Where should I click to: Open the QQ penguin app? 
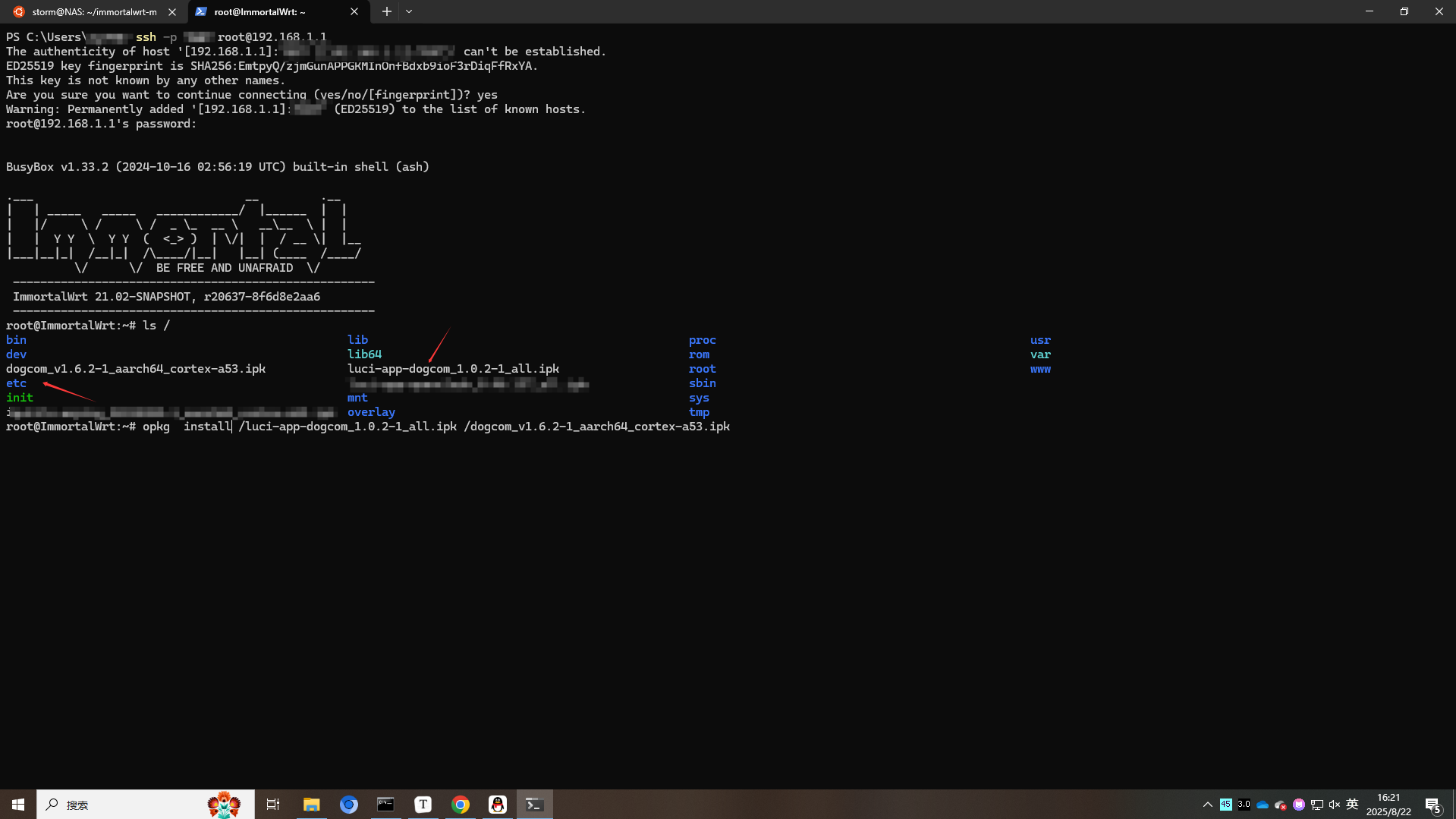498,804
